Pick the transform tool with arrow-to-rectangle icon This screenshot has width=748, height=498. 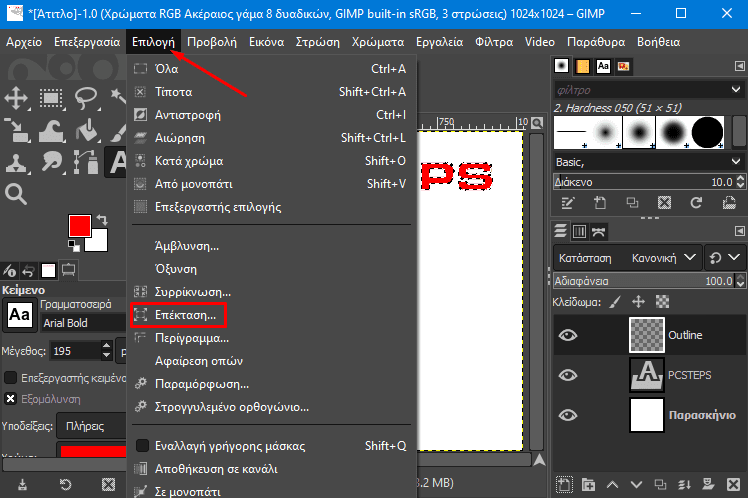point(16,131)
